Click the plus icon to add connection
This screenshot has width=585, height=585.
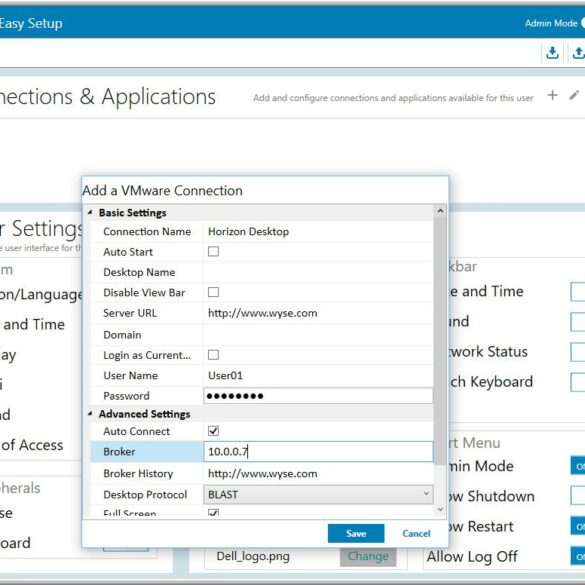(553, 95)
